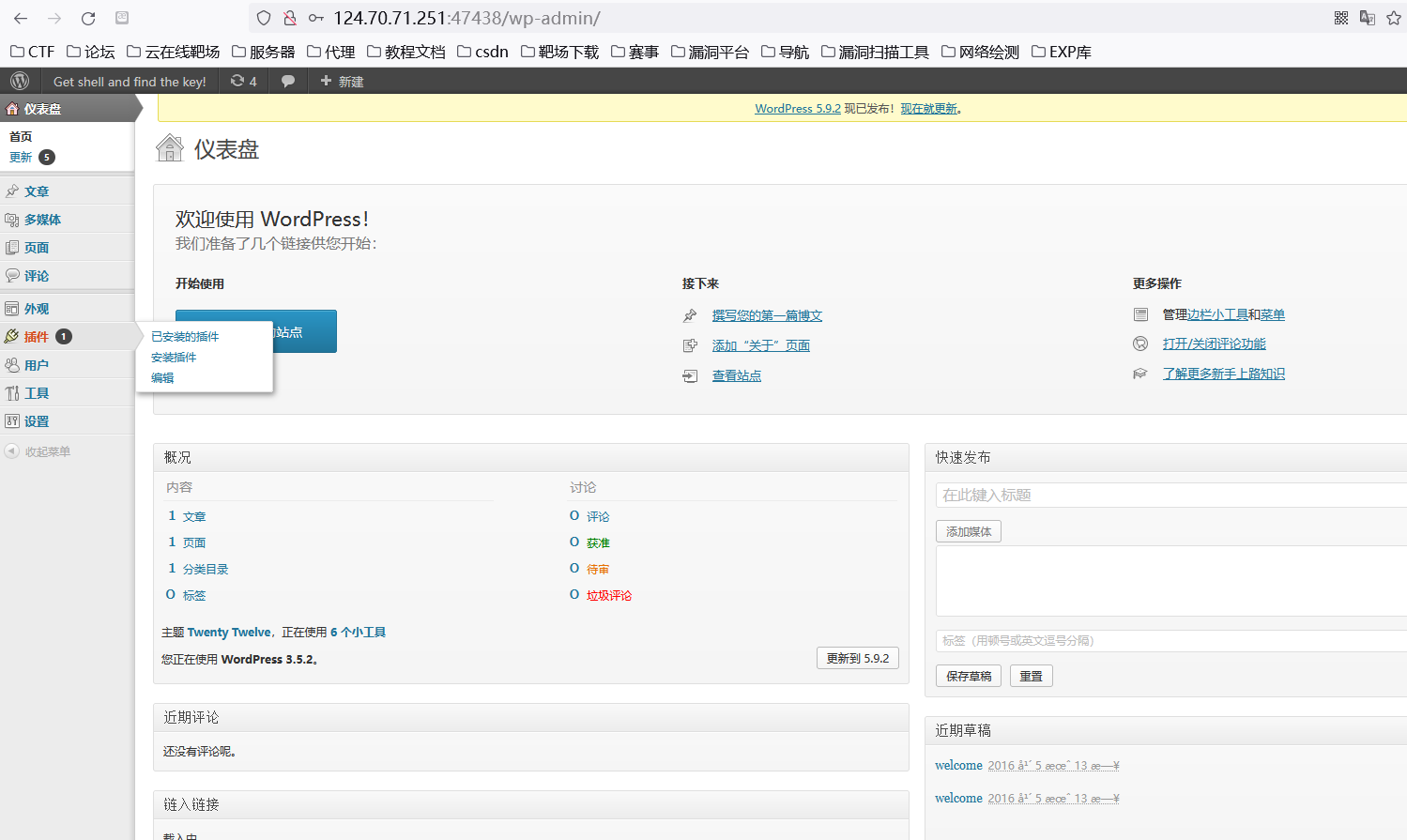This screenshot has height=840, width=1407.
Task: Go back using the browser back arrow
Action: click(x=21, y=18)
